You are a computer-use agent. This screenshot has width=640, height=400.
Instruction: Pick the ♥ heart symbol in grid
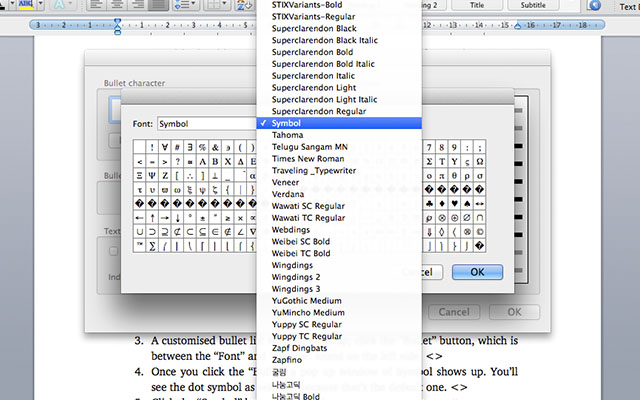[454, 204]
